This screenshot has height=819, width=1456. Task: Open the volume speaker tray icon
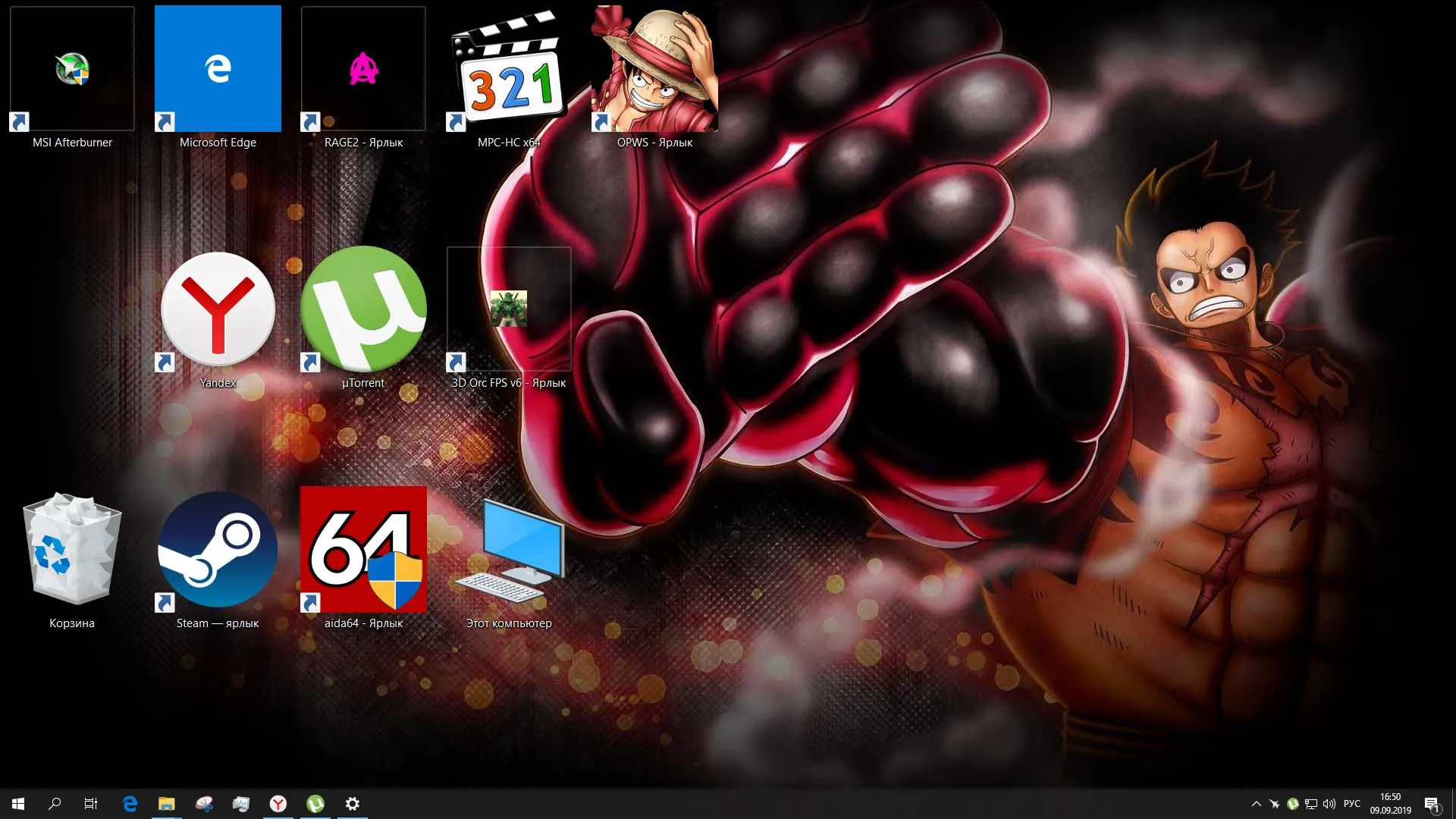1329,804
